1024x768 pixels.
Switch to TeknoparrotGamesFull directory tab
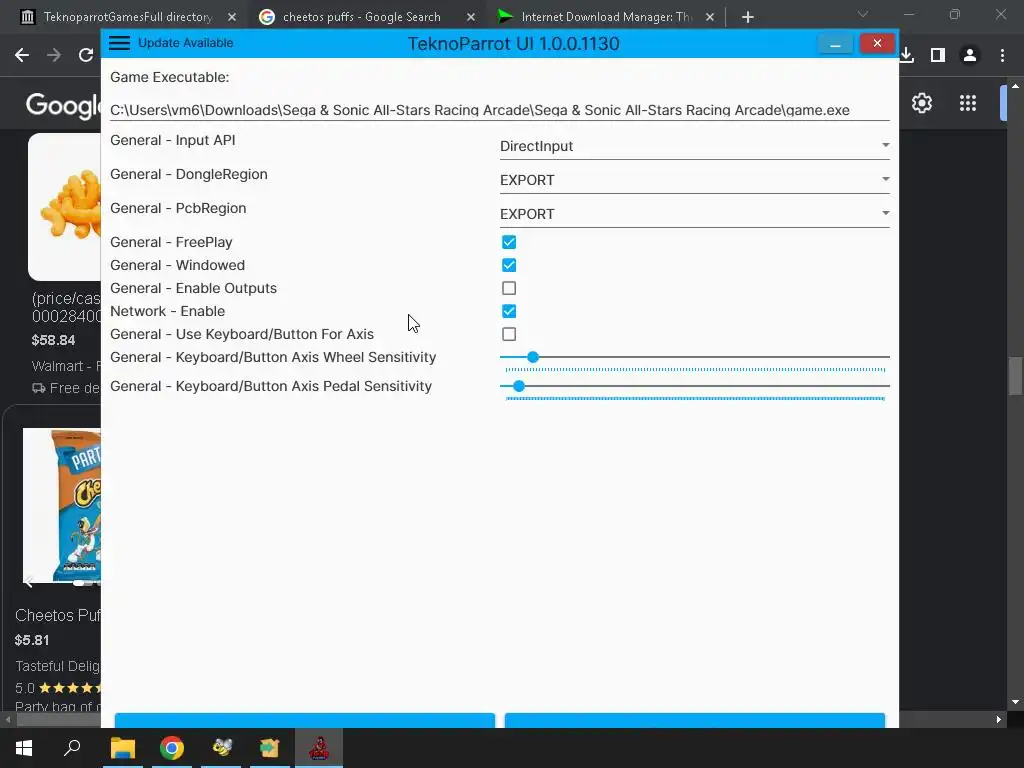[x=127, y=17]
